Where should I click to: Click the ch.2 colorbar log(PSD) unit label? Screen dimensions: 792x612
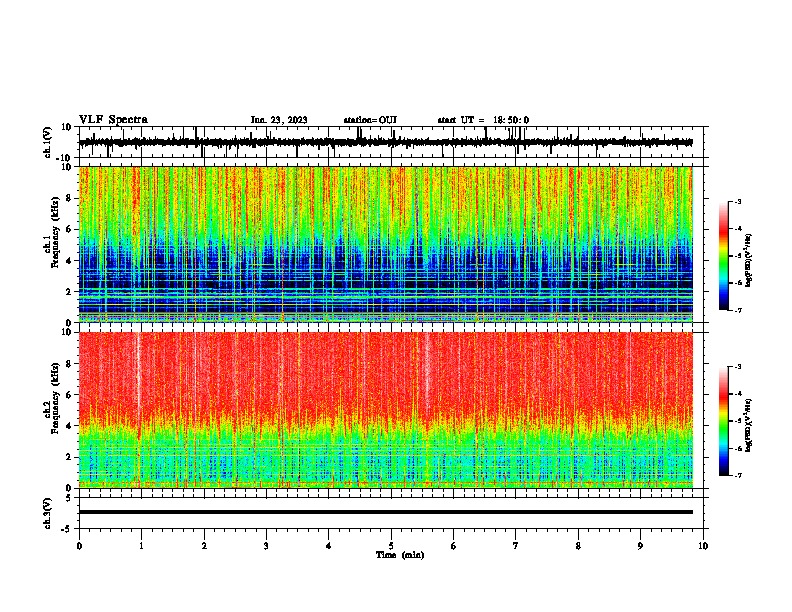point(748,426)
